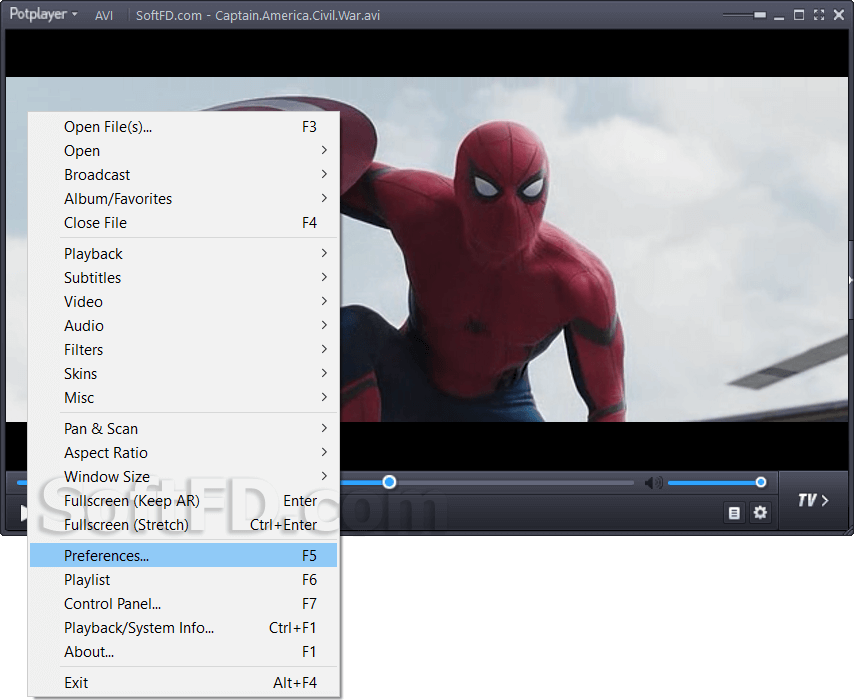Minimize the Potplayer window

pos(779,17)
